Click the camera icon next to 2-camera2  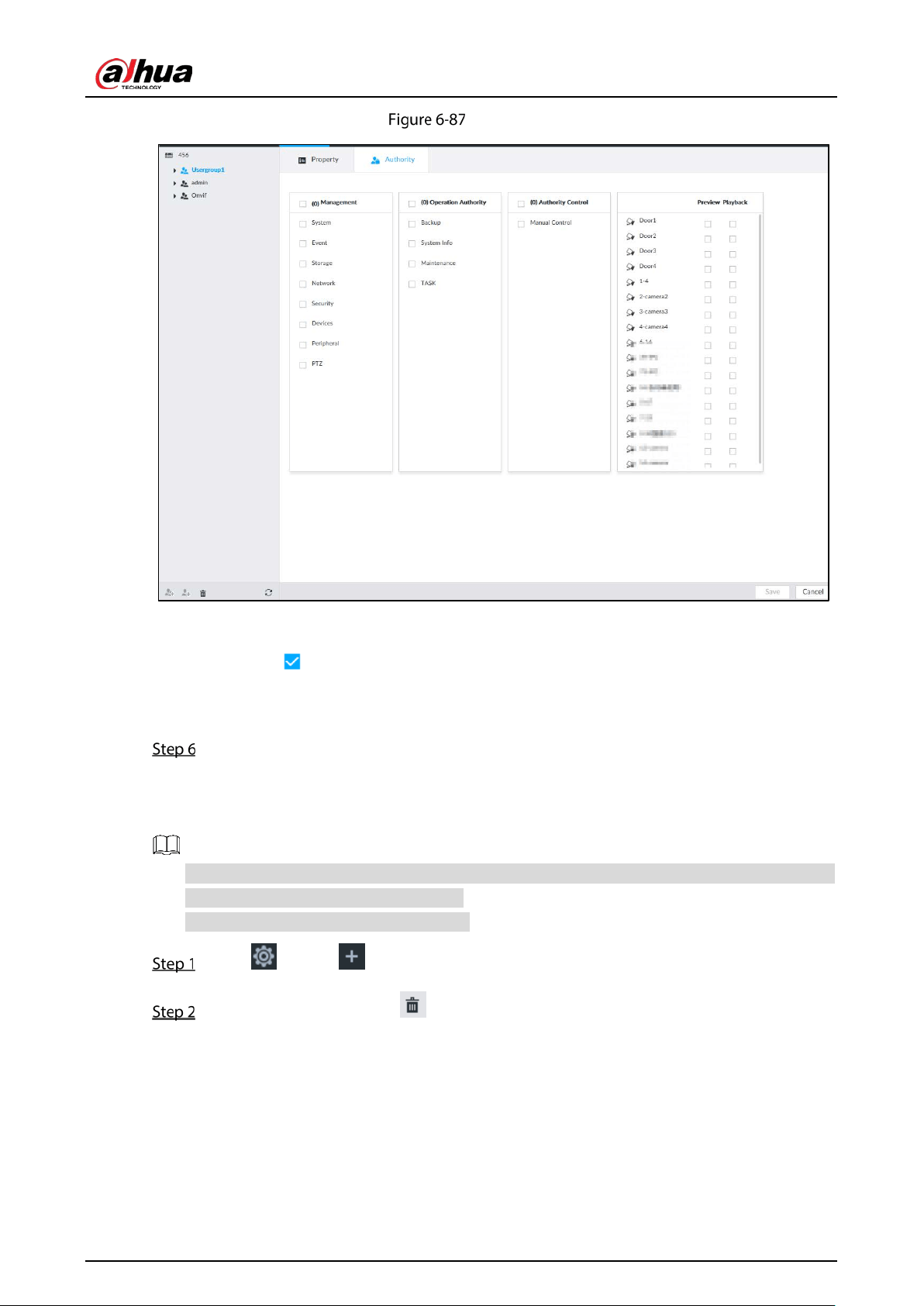pos(631,298)
